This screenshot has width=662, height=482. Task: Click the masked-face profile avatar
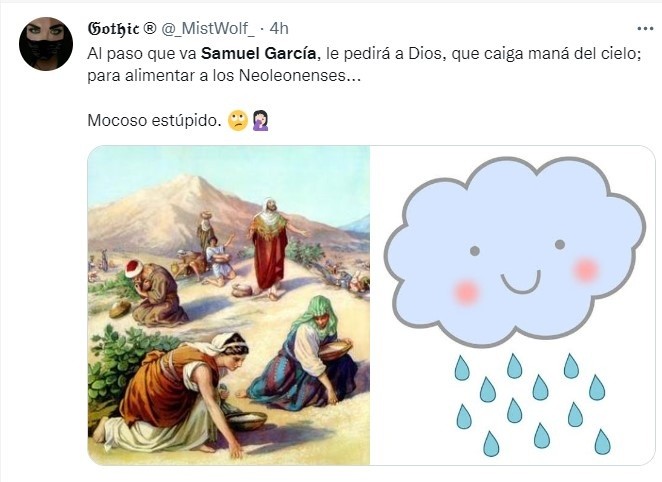(46, 44)
